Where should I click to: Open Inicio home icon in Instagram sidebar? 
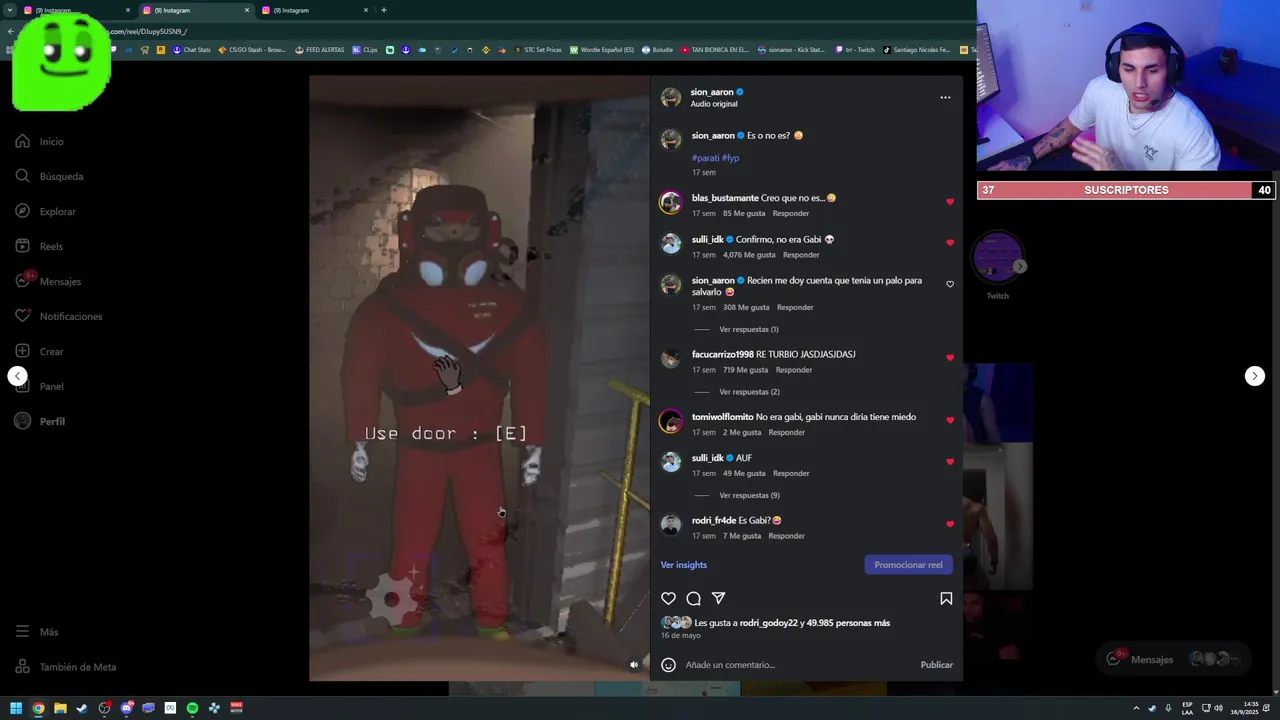pos(22,141)
